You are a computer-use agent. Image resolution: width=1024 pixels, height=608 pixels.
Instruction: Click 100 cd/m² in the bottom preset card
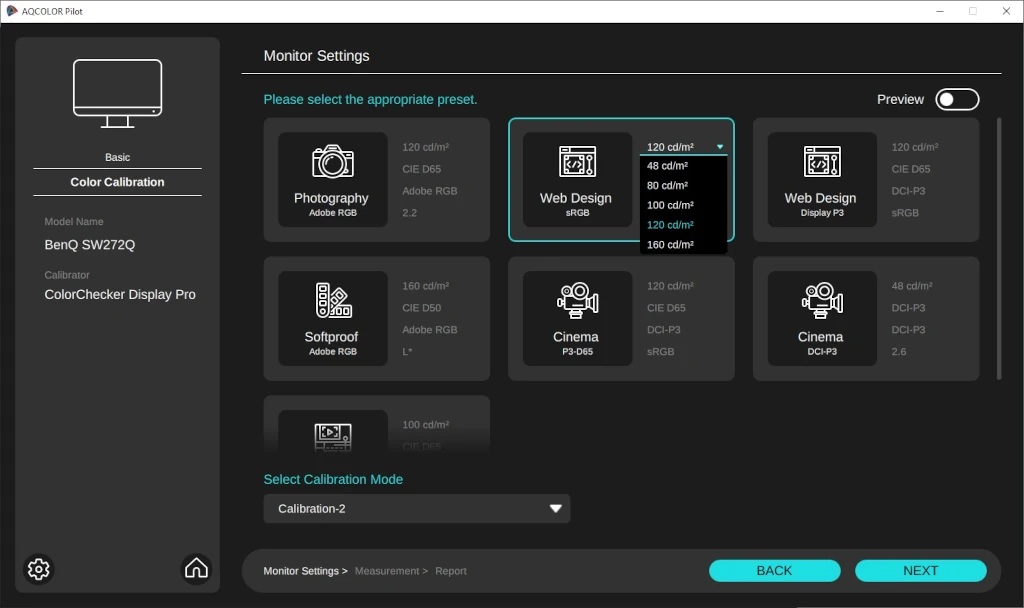425,424
